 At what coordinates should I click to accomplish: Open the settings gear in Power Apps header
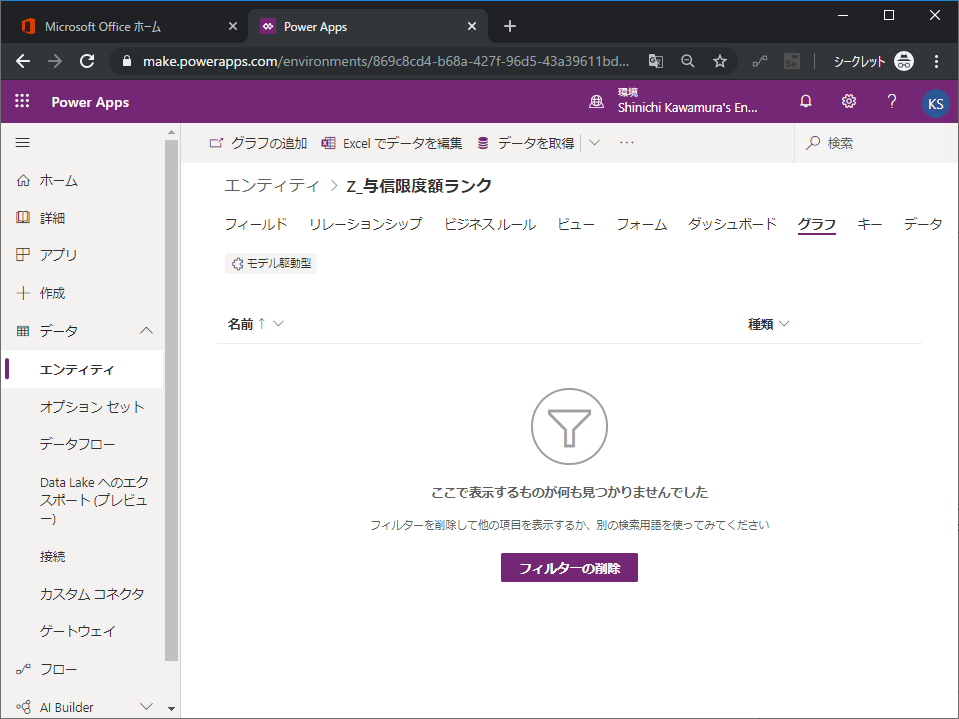click(x=848, y=101)
